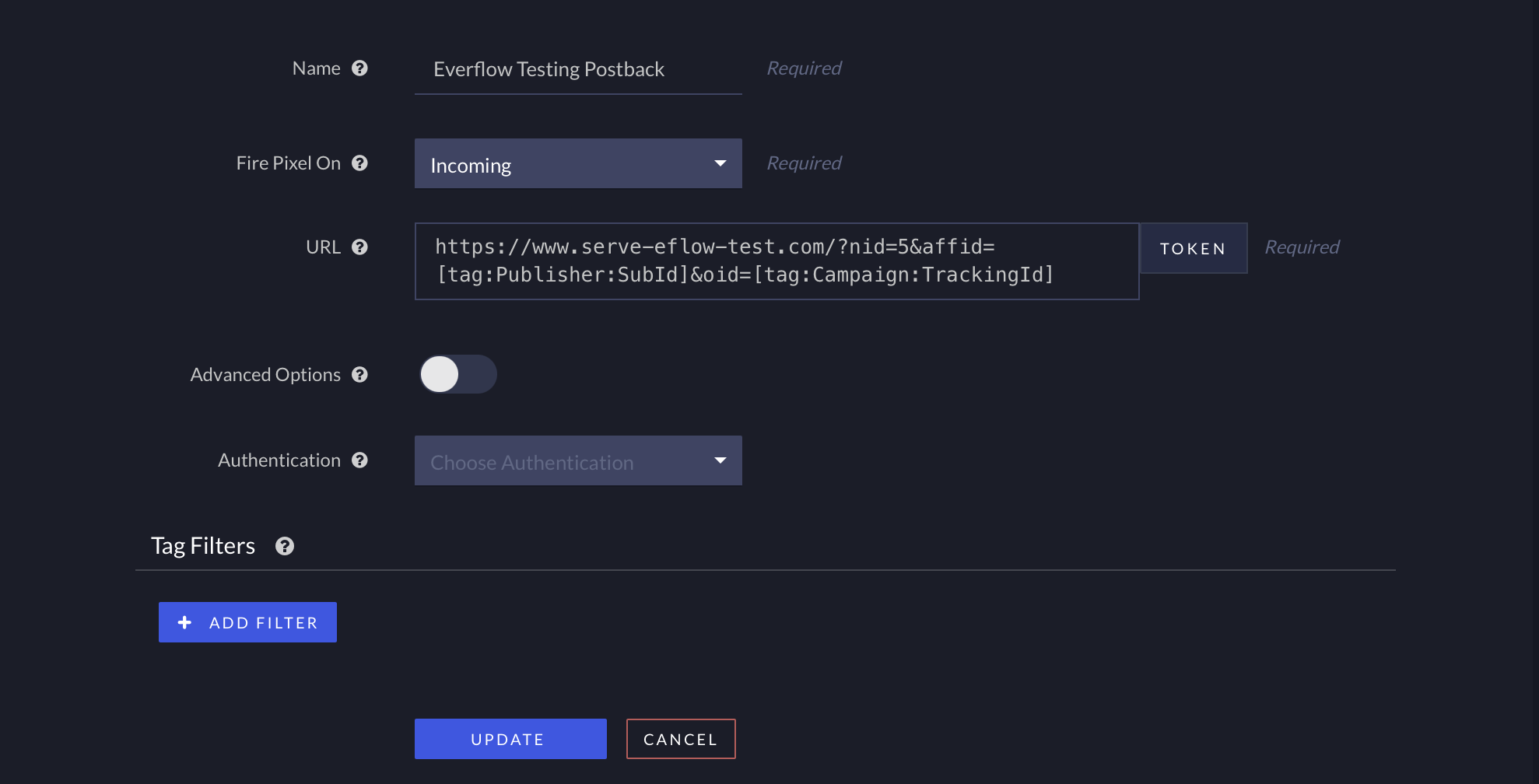The height and width of the screenshot is (784, 1539).
Task: Click the Authentication help icon
Action: 359,460
